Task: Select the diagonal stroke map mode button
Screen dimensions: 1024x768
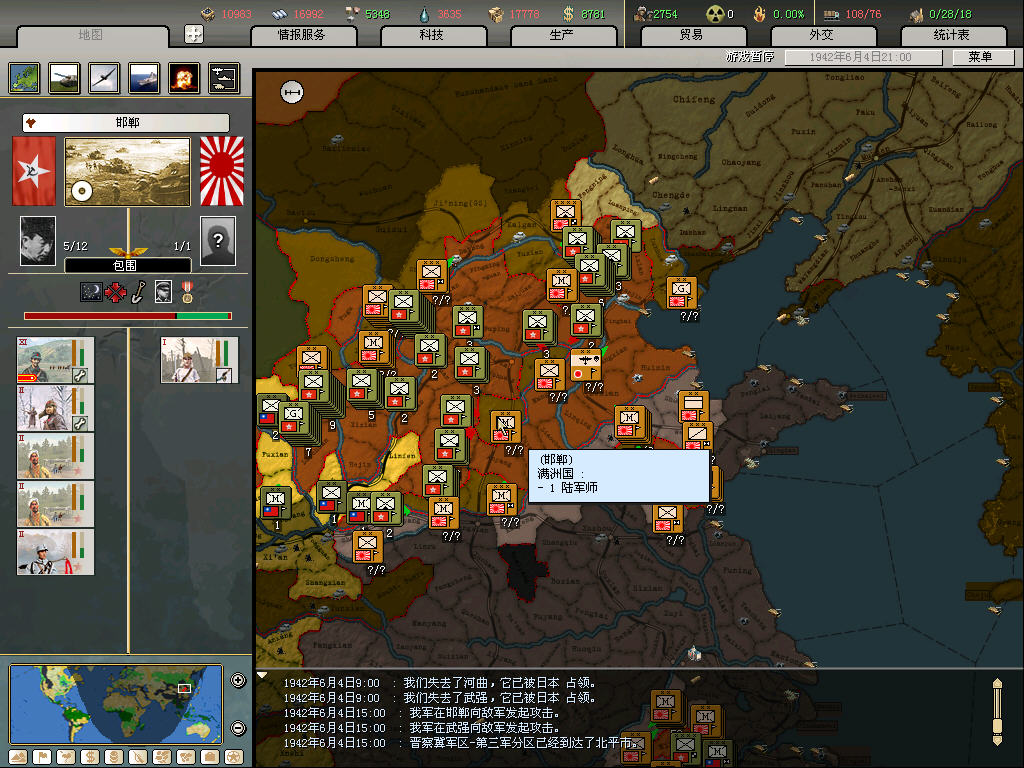Action: click(x=138, y=757)
